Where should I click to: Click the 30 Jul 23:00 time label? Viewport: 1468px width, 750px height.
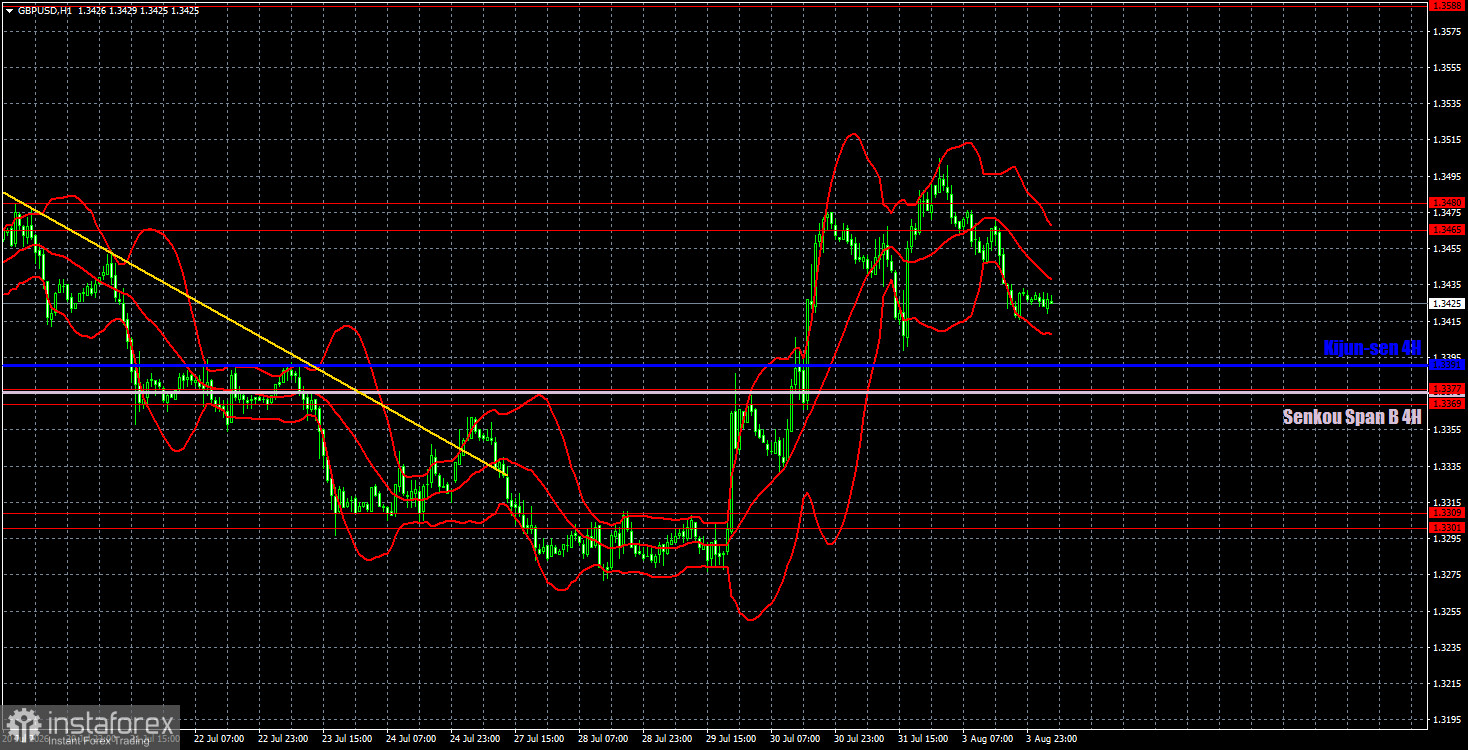[x=859, y=739]
